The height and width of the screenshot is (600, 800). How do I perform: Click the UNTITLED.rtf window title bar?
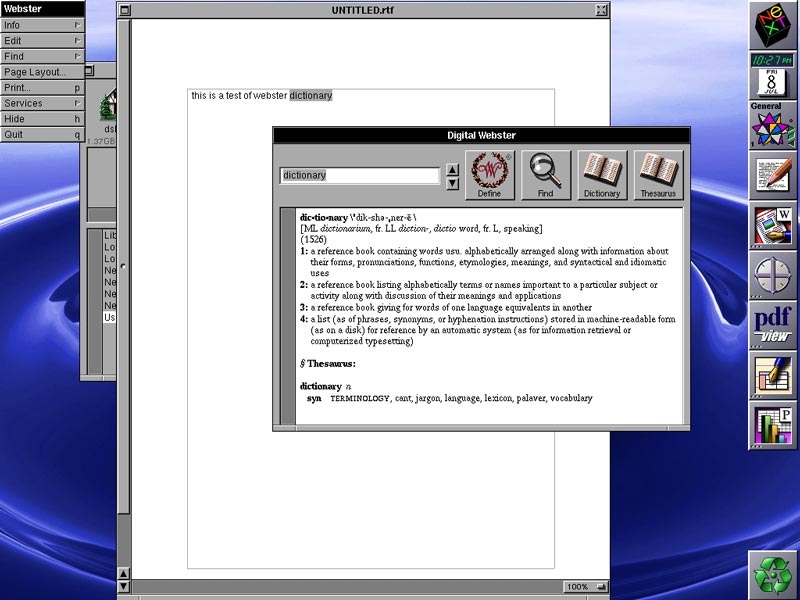pos(362,10)
